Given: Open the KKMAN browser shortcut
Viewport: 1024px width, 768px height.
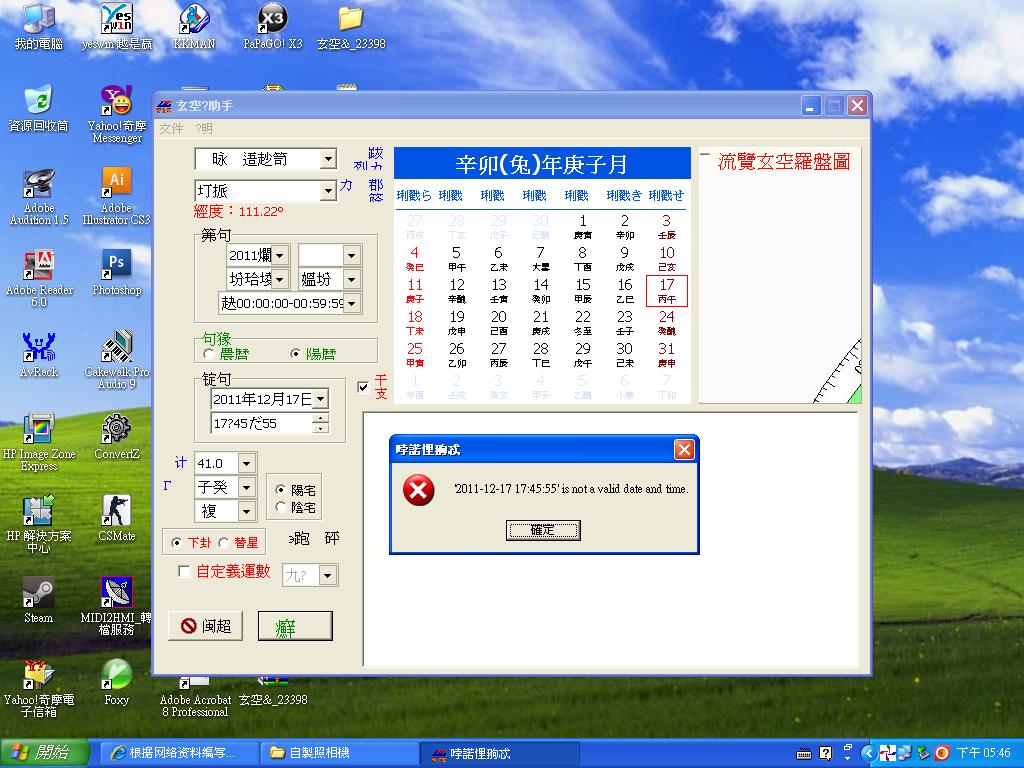Looking at the screenshot, I should coord(194,26).
